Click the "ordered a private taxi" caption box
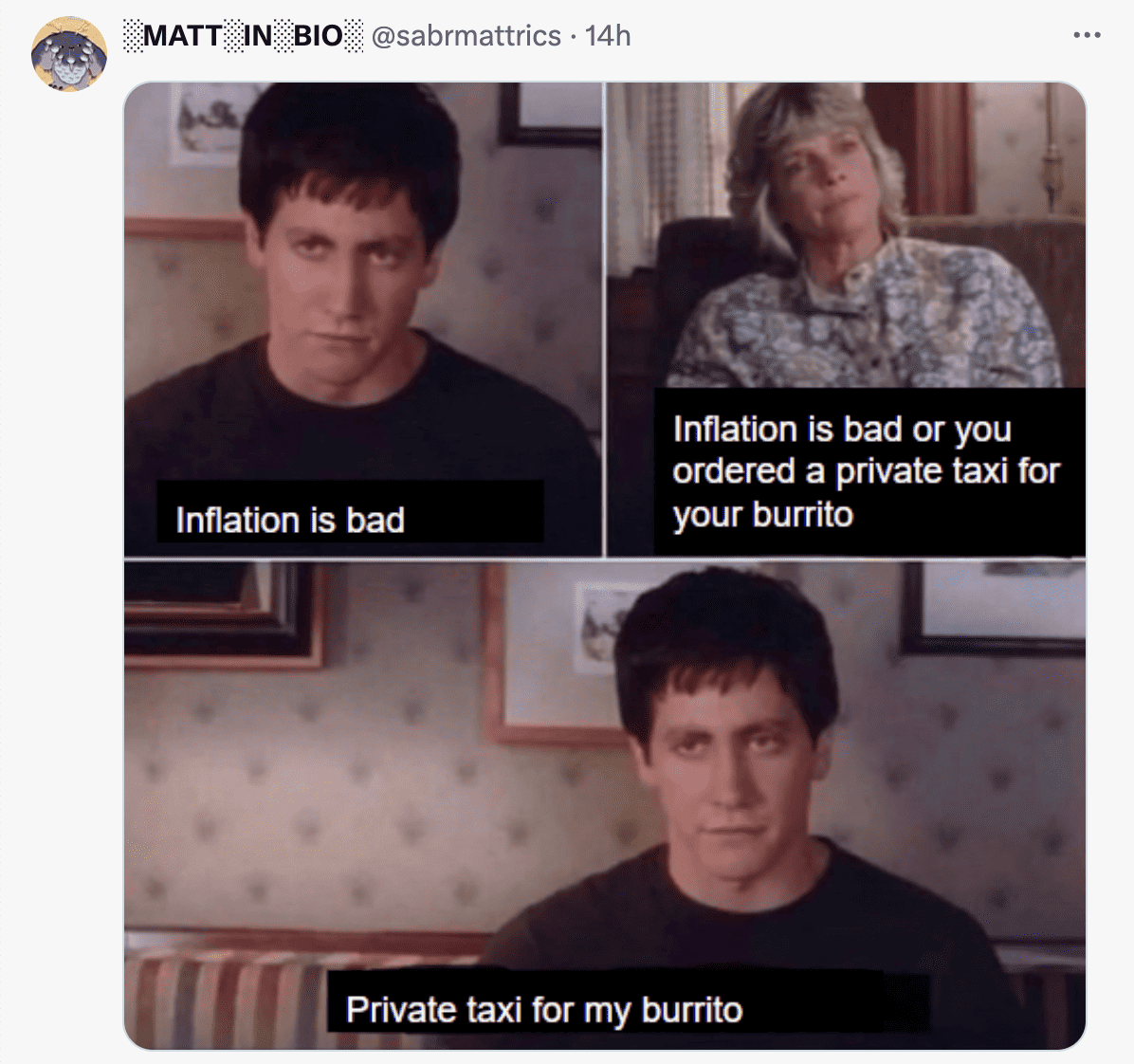1134x1064 pixels. click(869, 471)
